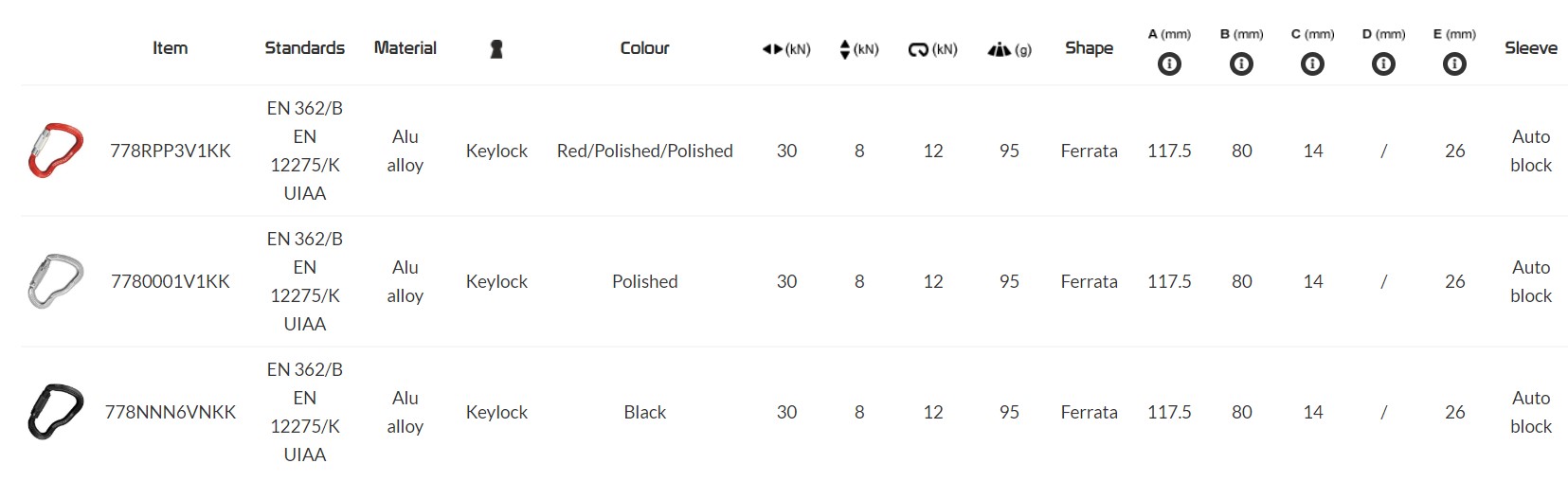
Task: Click the info icon under E (mm)
Action: [1454, 64]
